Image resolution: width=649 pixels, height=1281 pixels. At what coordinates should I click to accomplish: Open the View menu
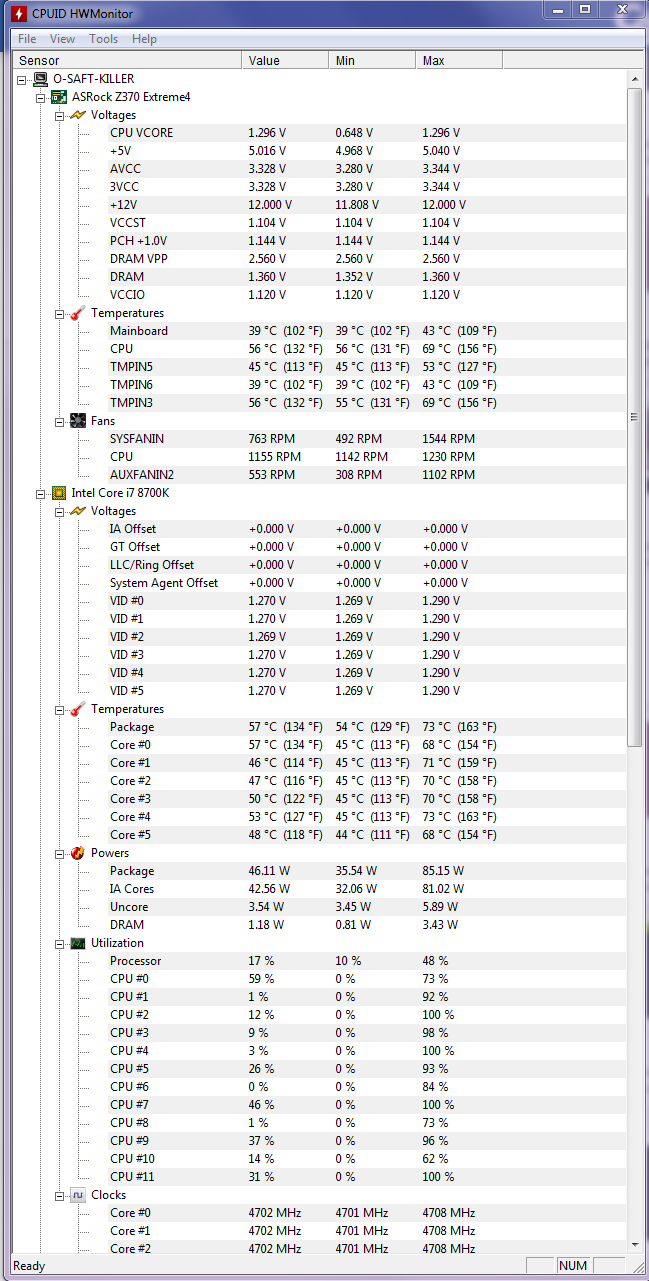tap(62, 39)
